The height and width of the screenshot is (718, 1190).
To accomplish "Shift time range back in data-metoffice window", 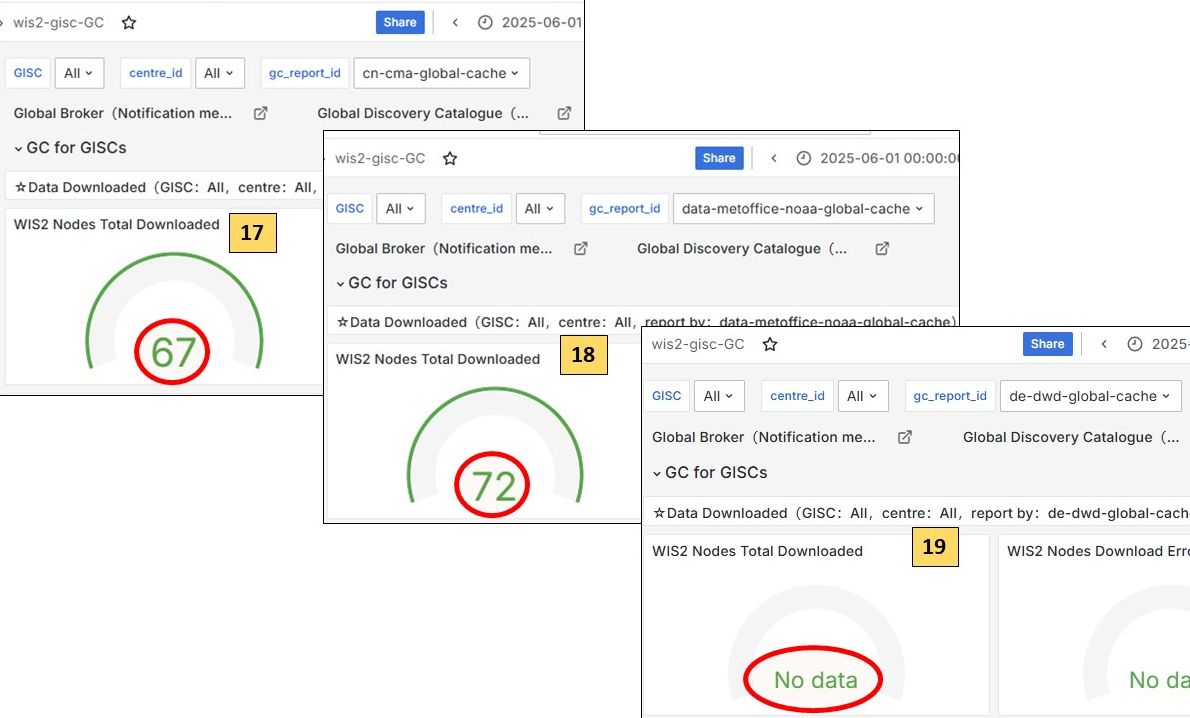I will (774, 158).
